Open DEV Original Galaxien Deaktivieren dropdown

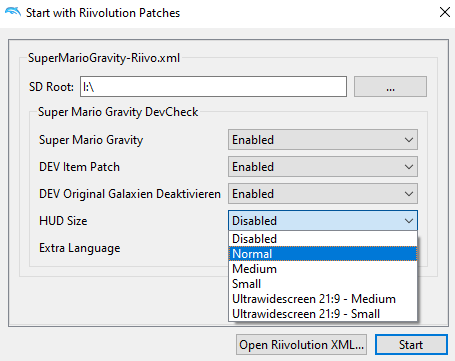[323, 194]
